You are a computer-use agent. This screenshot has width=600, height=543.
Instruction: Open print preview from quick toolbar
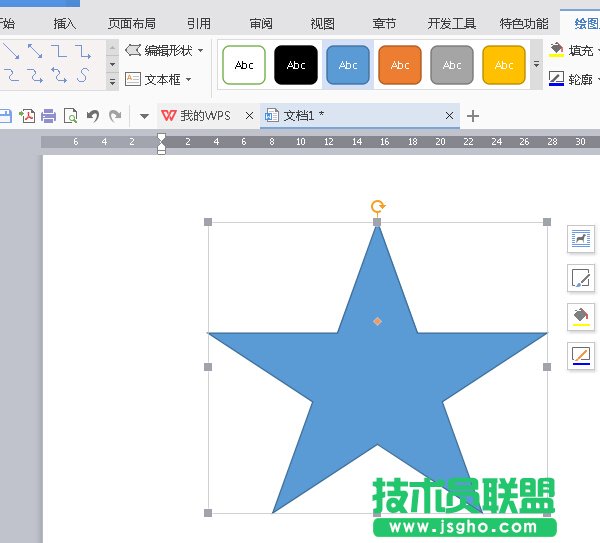click(x=70, y=116)
